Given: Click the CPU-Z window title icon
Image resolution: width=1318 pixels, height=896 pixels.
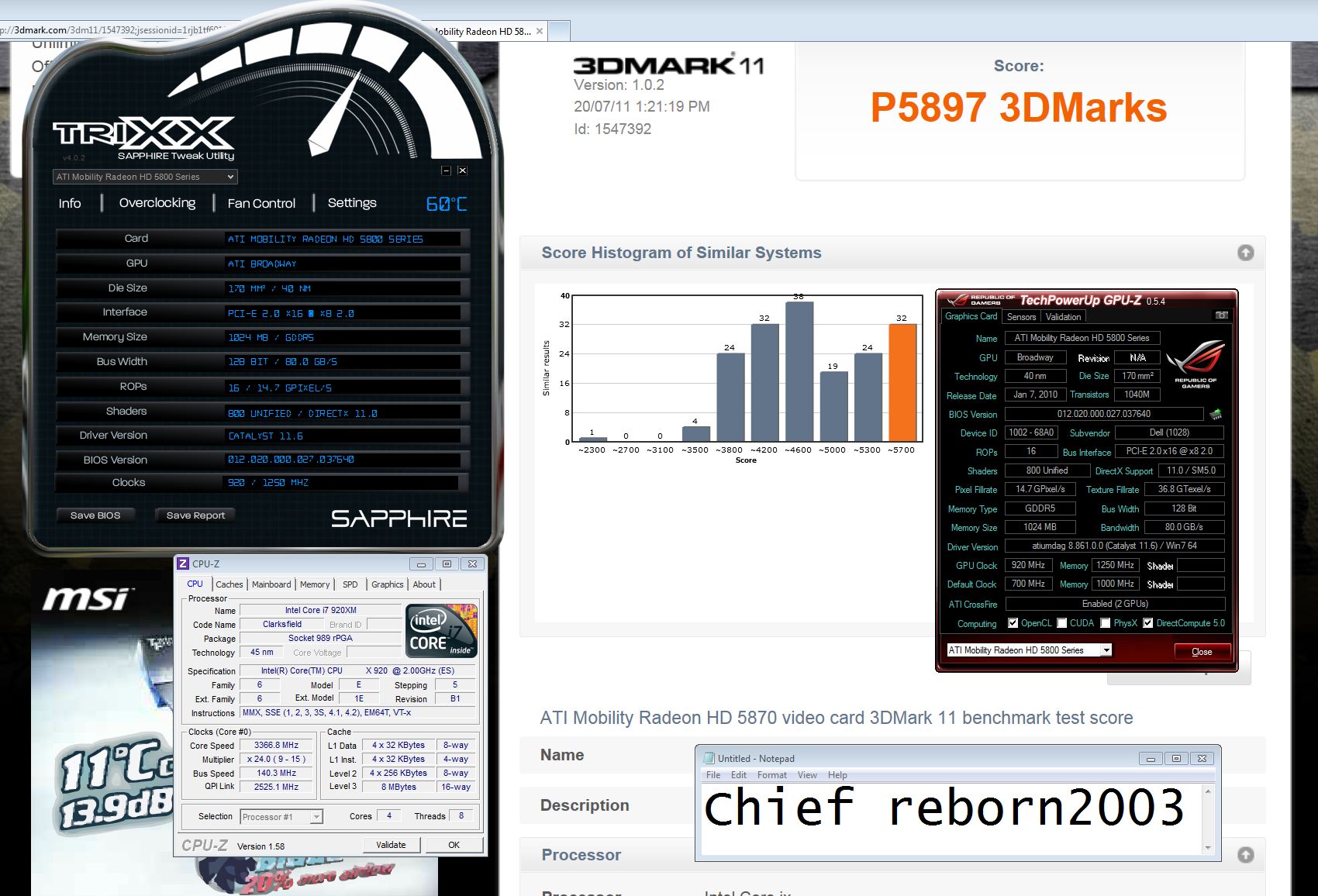Looking at the screenshot, I should click(183, 563).
